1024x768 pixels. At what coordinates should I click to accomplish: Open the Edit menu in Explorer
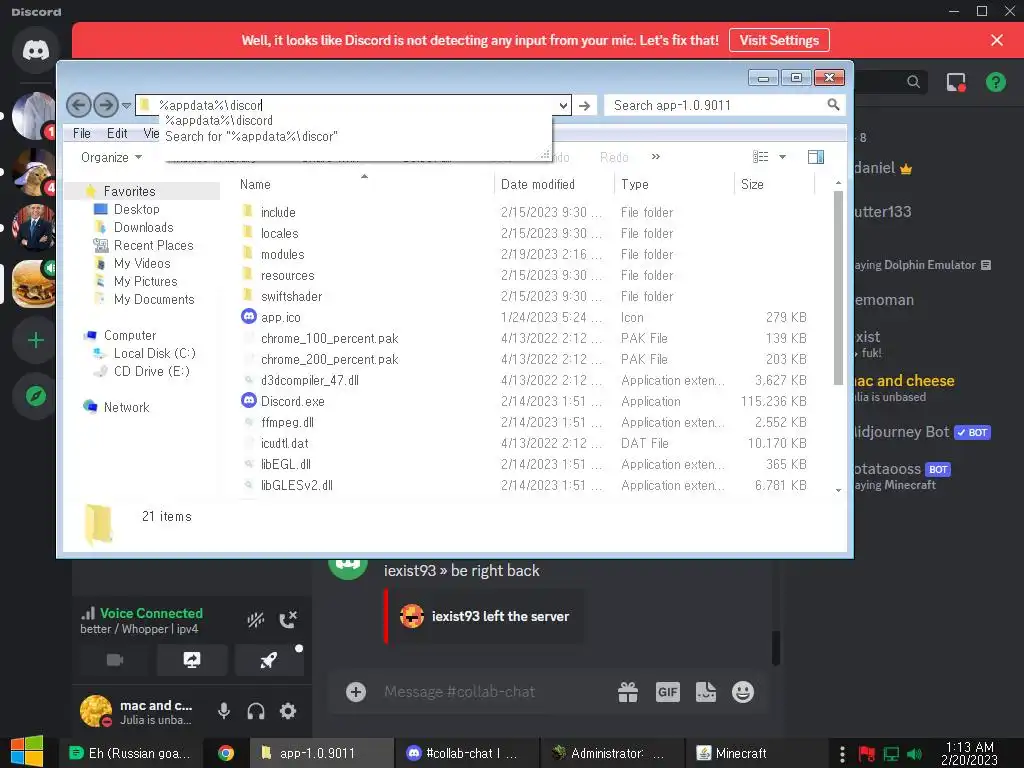point(117,134)
